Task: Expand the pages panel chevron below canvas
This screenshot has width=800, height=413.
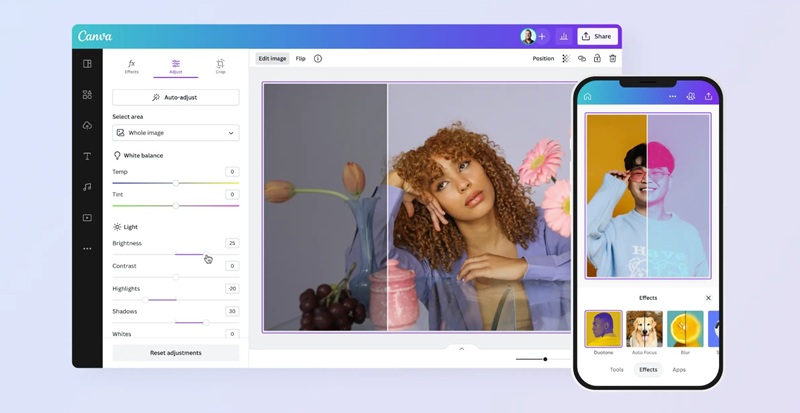Action: point(462,349)
